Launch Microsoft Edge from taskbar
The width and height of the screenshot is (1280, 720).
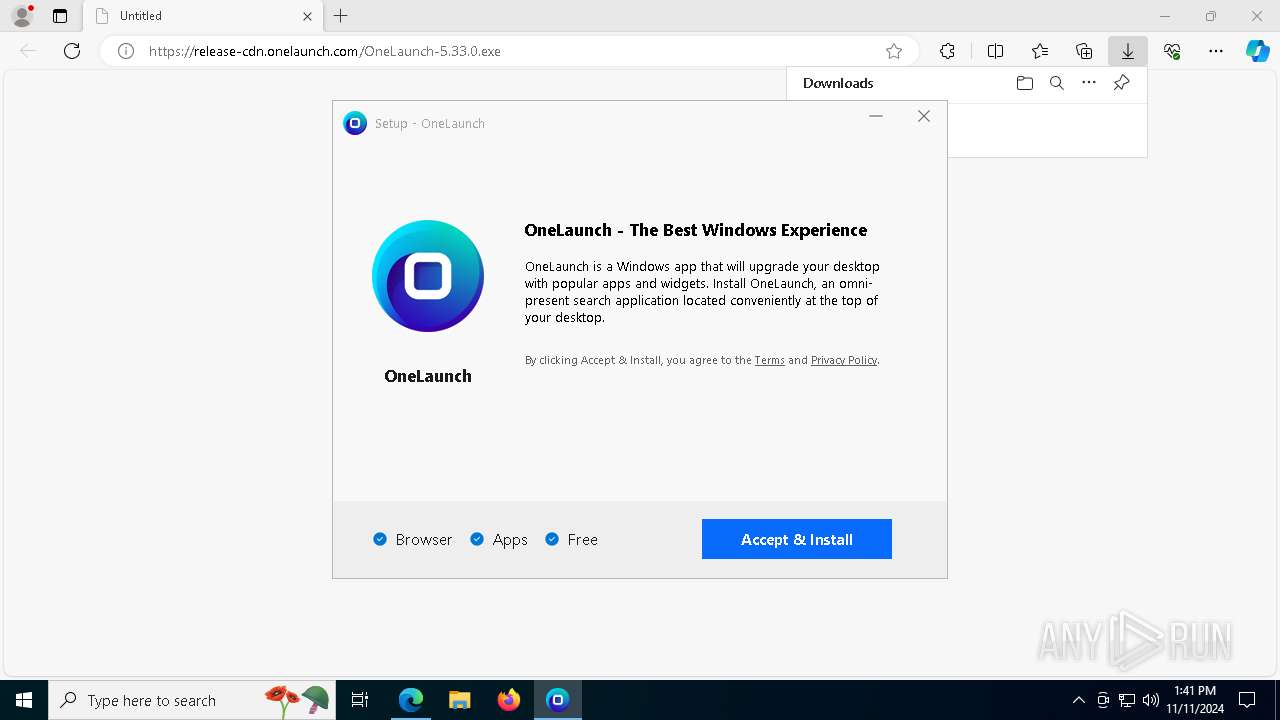(411, 700)
